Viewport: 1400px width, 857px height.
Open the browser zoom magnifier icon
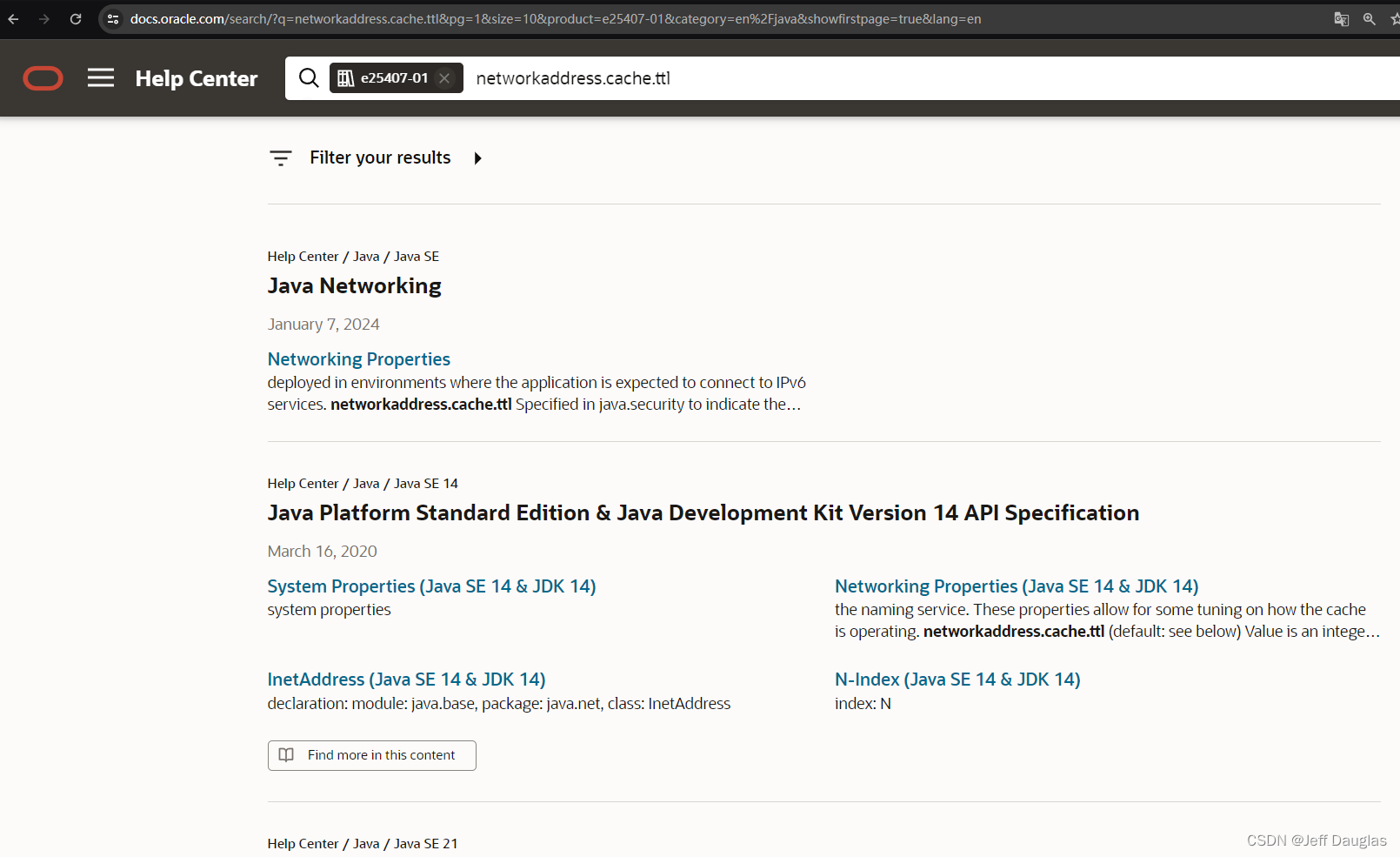pos(1370,19)
